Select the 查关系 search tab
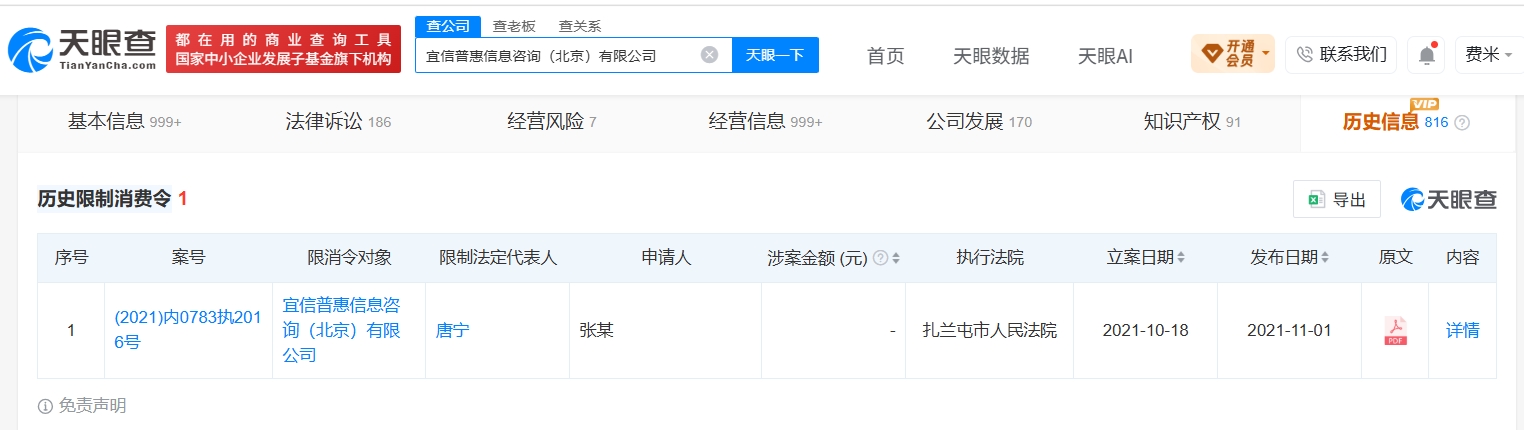This screenshot has width=1524, height=430. click(580, 27)
